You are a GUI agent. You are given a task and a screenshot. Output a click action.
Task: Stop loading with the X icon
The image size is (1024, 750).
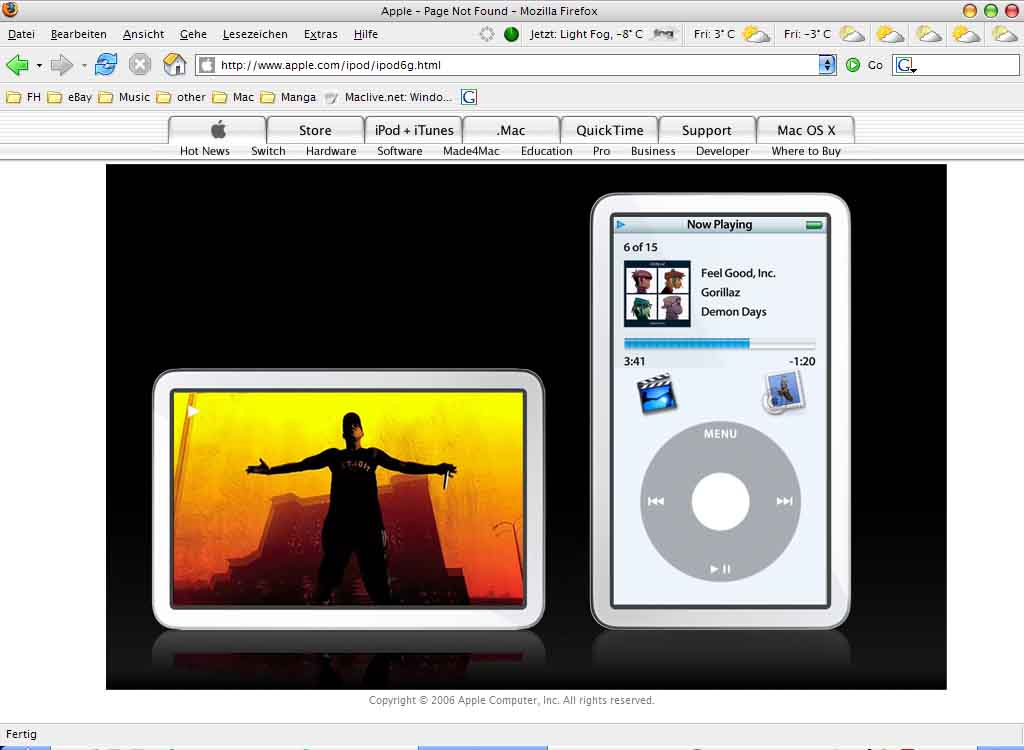140,65
